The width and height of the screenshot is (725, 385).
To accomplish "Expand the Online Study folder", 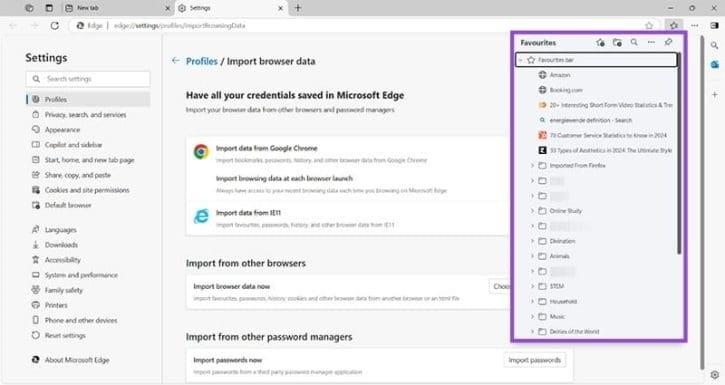I will pyautogui.click(x=532, y=211).
